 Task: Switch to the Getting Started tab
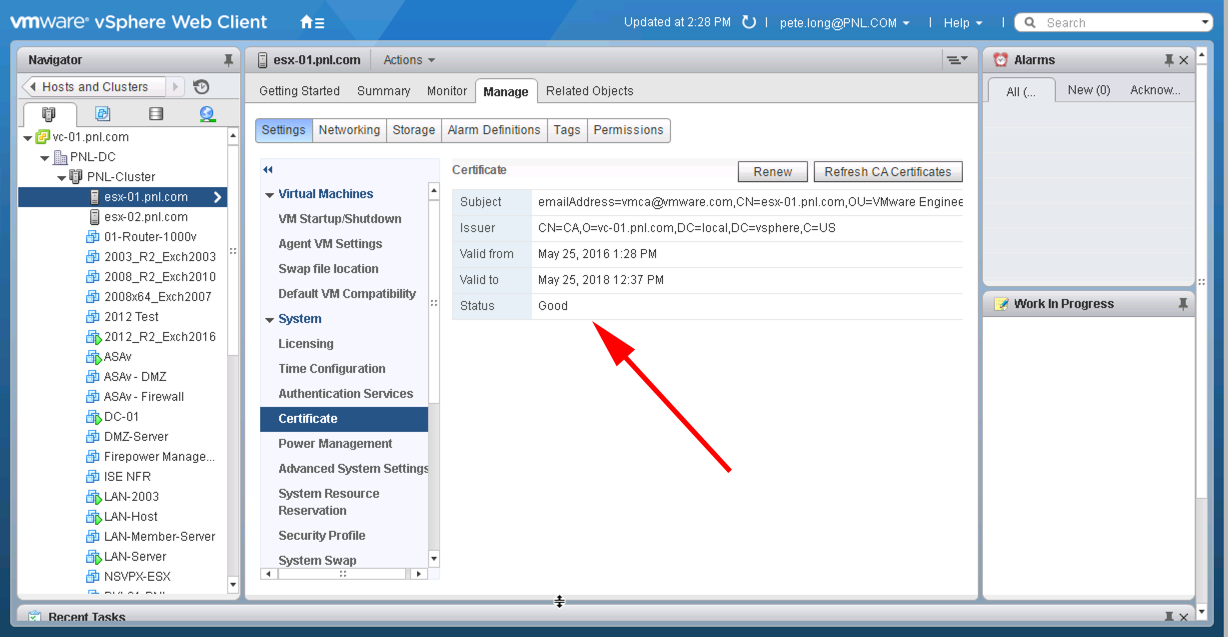300,91
